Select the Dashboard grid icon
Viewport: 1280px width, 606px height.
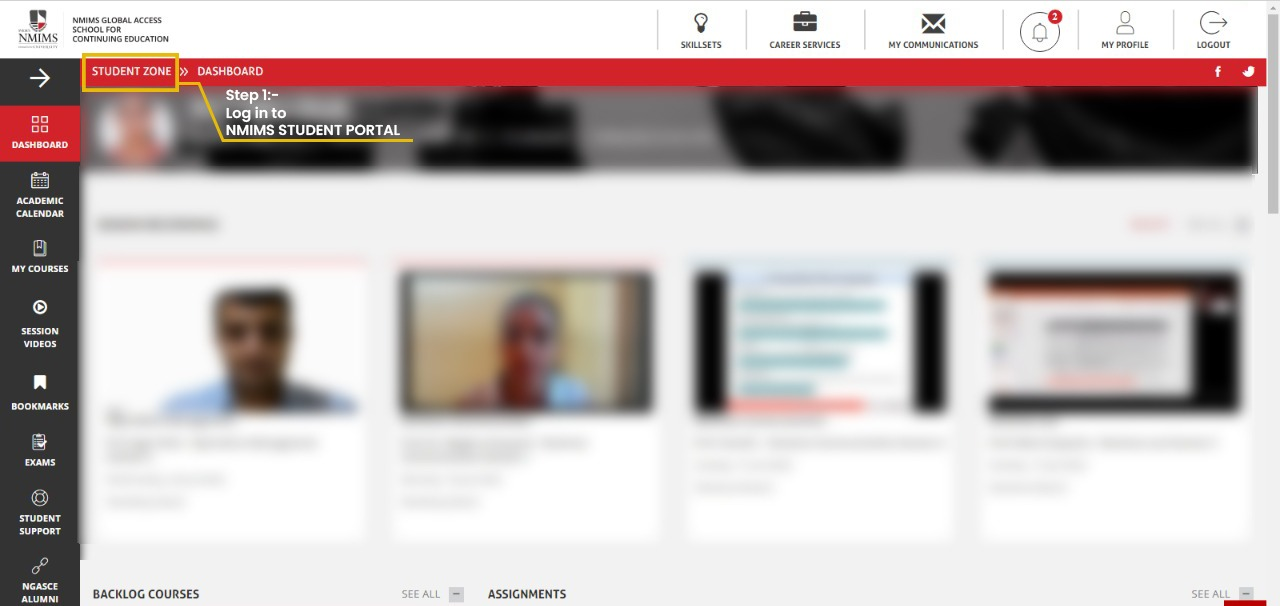tap(40, 124)
